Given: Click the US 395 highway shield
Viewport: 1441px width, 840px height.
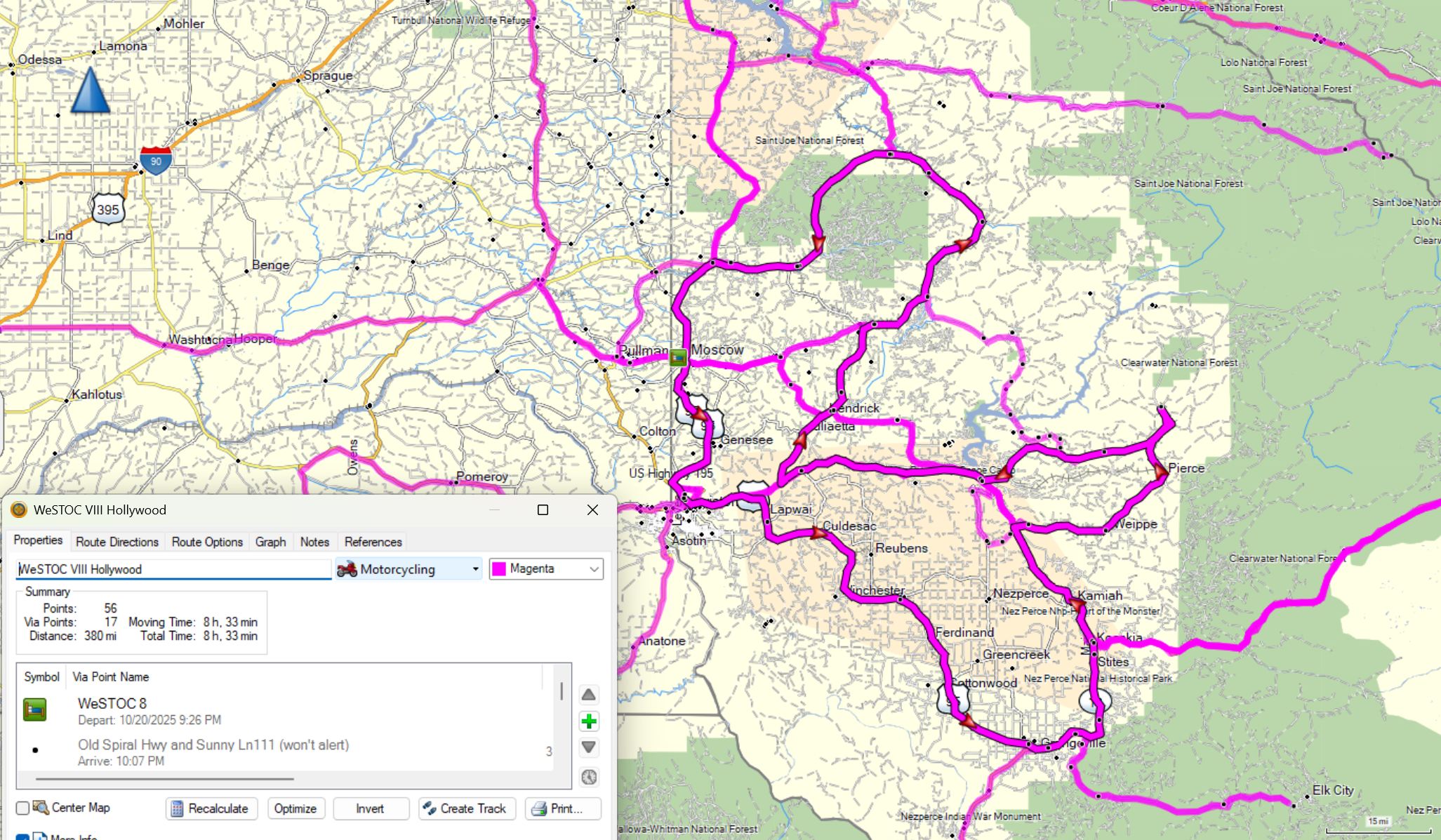Looking at the screenshot, I should coord(108,209).
